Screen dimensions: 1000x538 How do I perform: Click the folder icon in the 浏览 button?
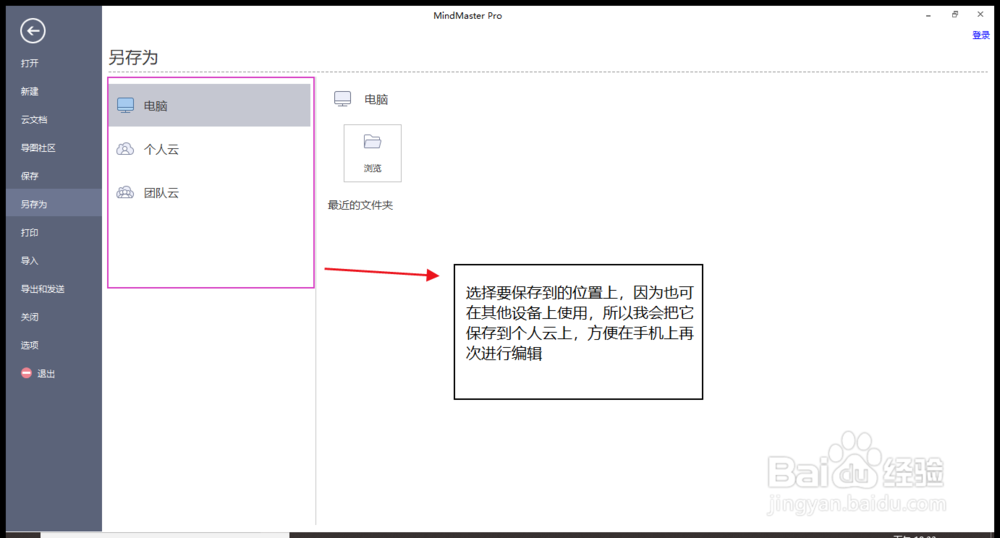tap(372, 142)
